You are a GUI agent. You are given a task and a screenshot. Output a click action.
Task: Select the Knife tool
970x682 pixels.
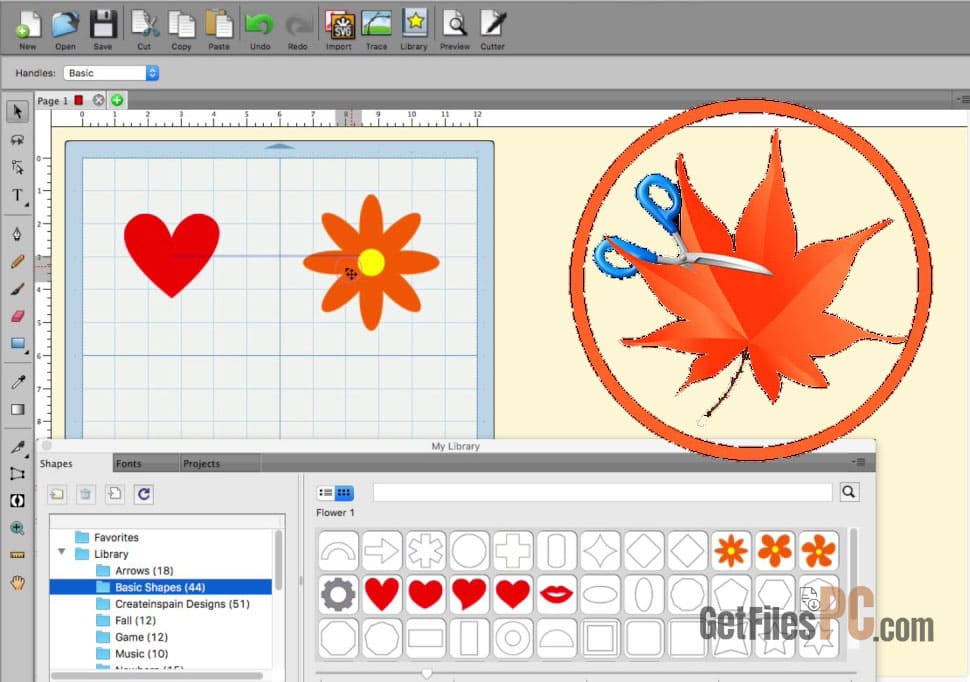coord(17,447)
